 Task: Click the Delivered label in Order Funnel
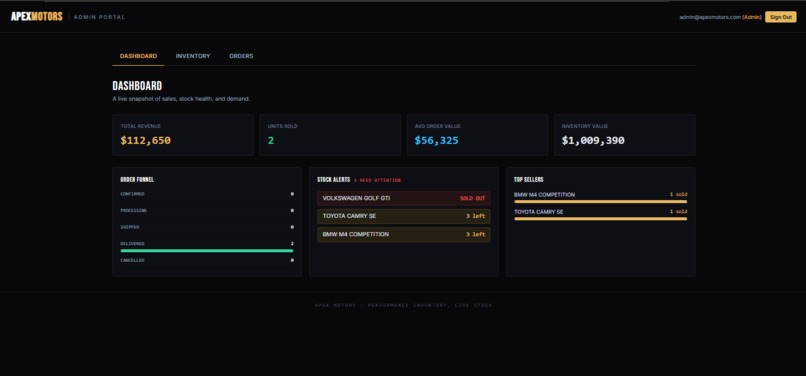[132, 243]
